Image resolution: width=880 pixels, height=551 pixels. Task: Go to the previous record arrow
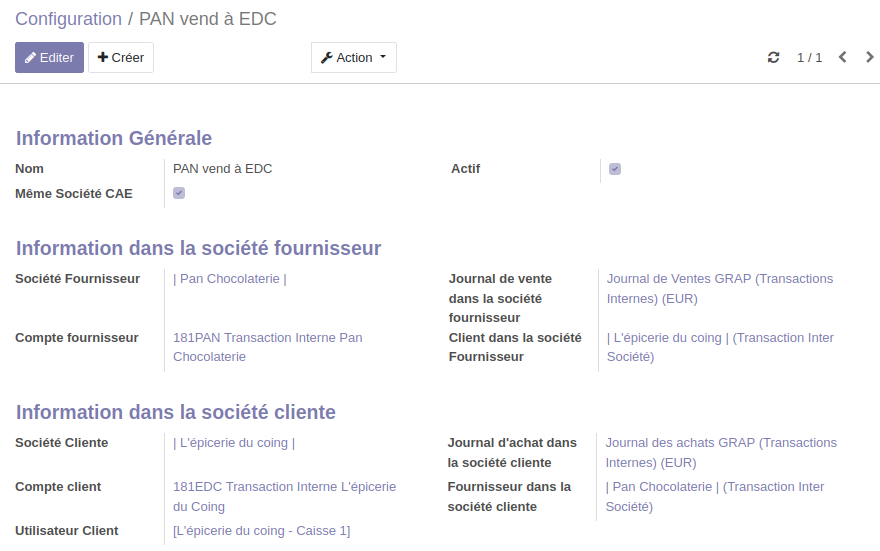842,58
